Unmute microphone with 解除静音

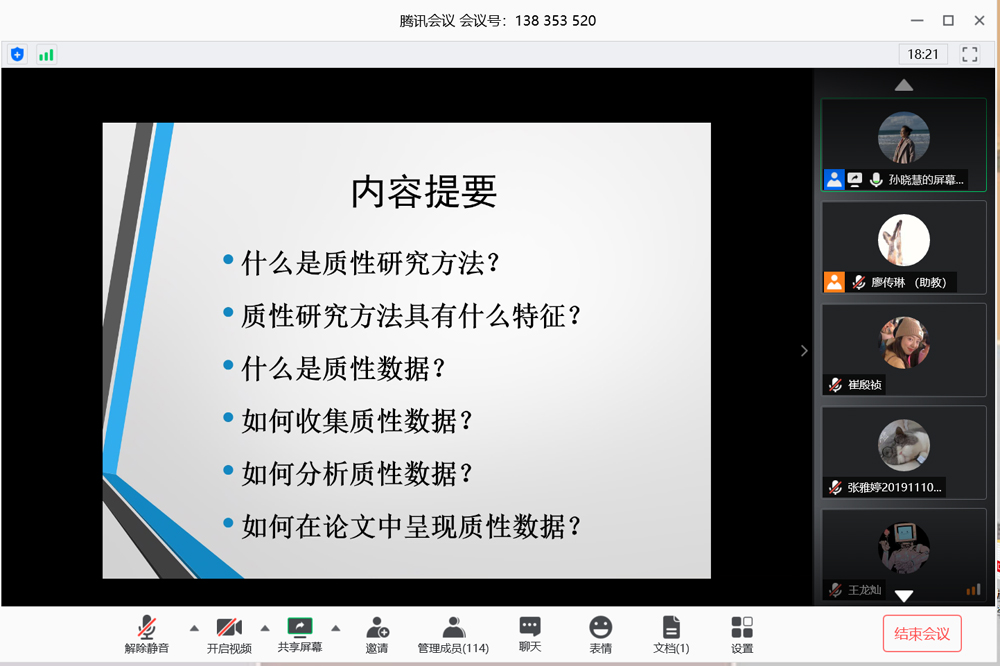[x=147, y=634]
